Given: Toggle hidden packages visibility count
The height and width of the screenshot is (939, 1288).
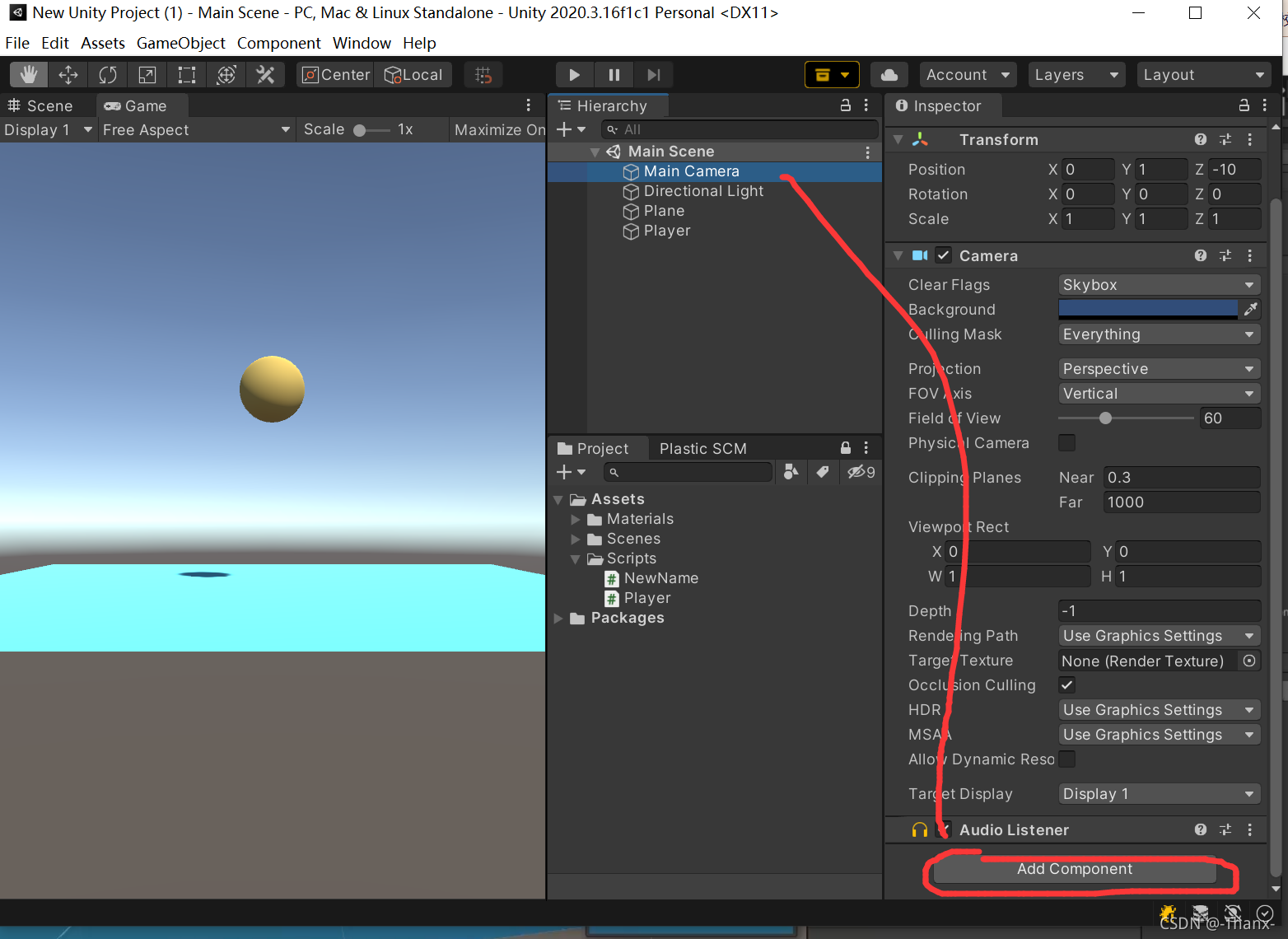Looking at the screenshot, I should point(861,471).
